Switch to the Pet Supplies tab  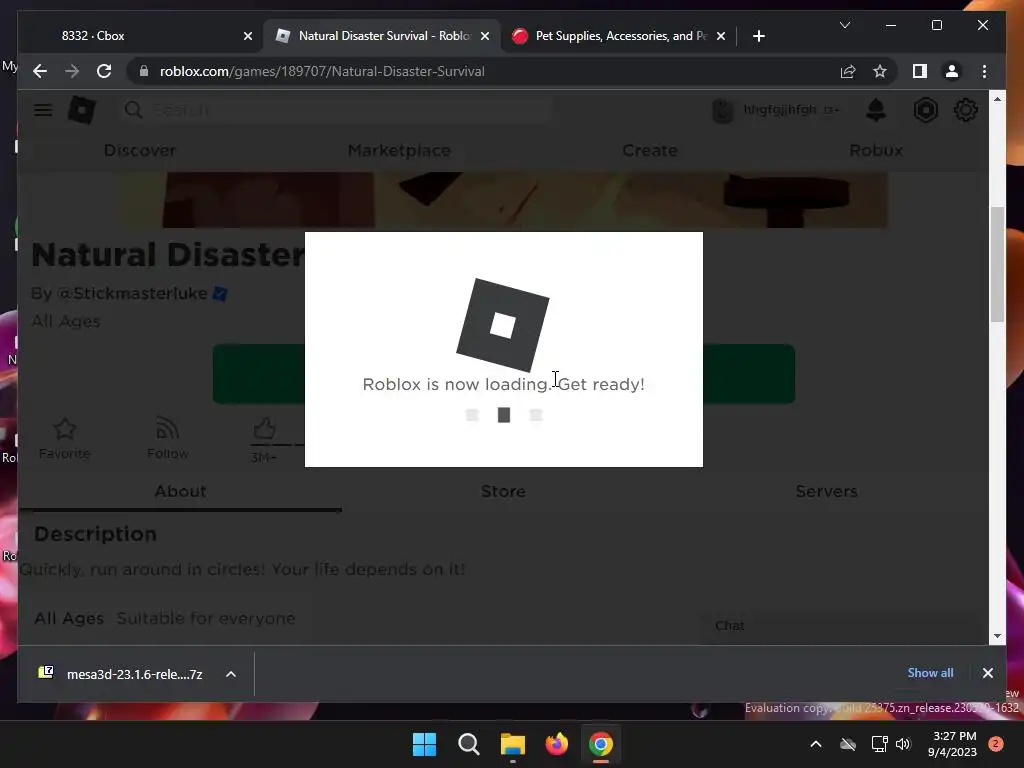click(619, 36)
